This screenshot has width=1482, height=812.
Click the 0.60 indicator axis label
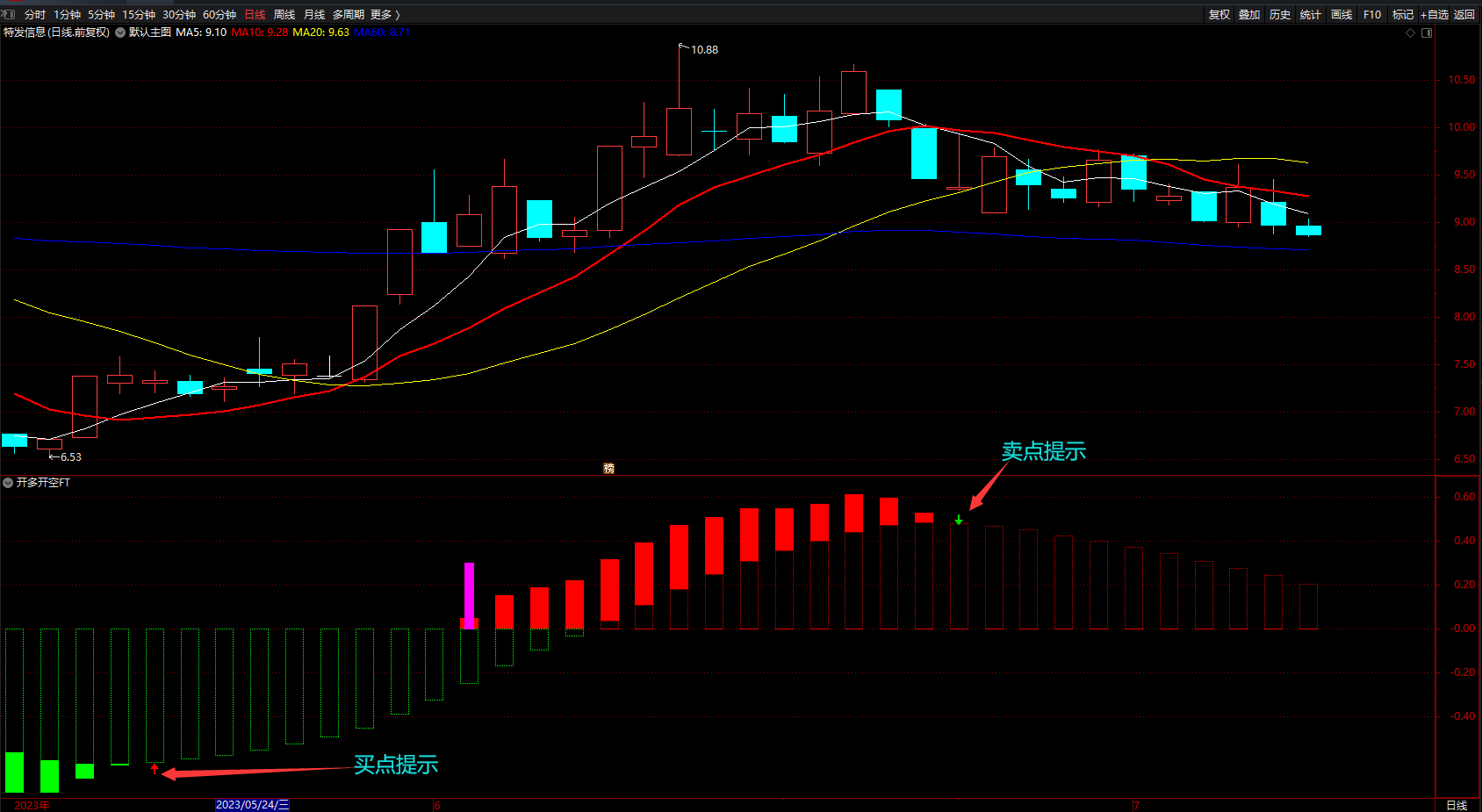pos(1464,497)
